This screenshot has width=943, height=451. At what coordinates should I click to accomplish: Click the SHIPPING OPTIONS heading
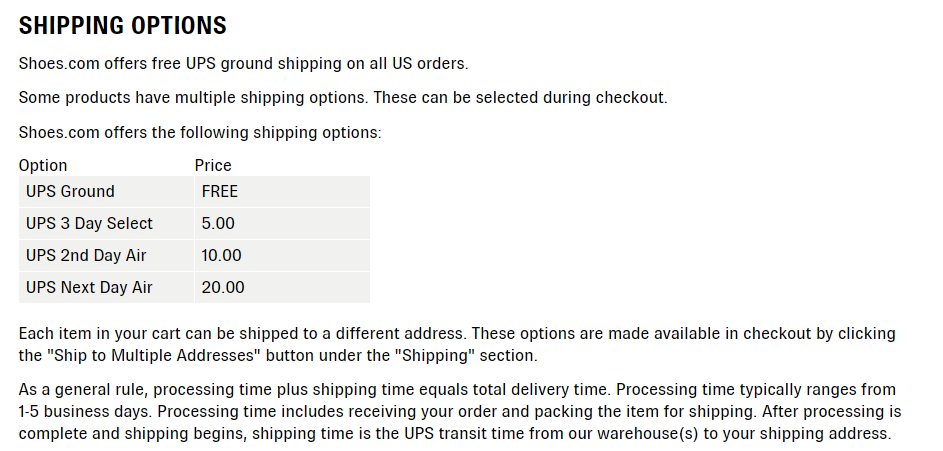point(123,26)
